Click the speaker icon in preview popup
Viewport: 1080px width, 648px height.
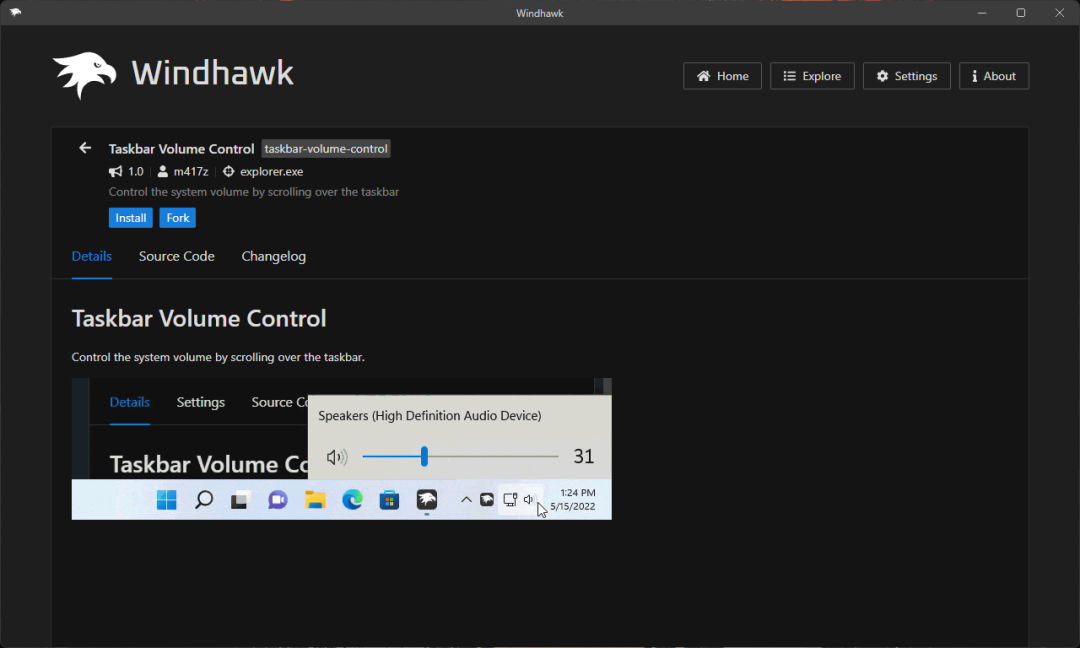coord(337,457)
